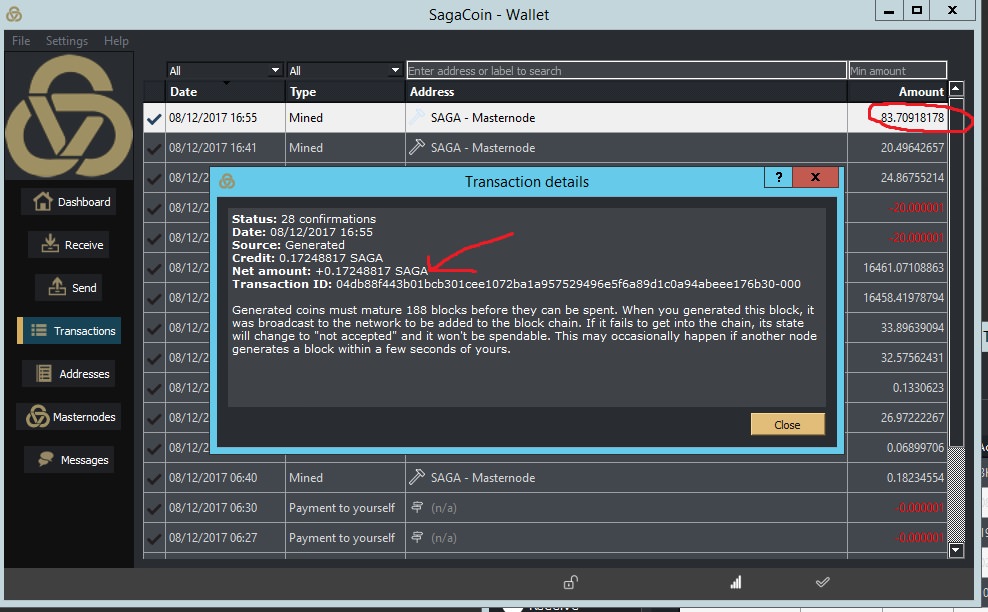Screen dimensions: 988x612
Task: Click the SagaCoin logo in the title bar
Action: (x=14, y=13)
